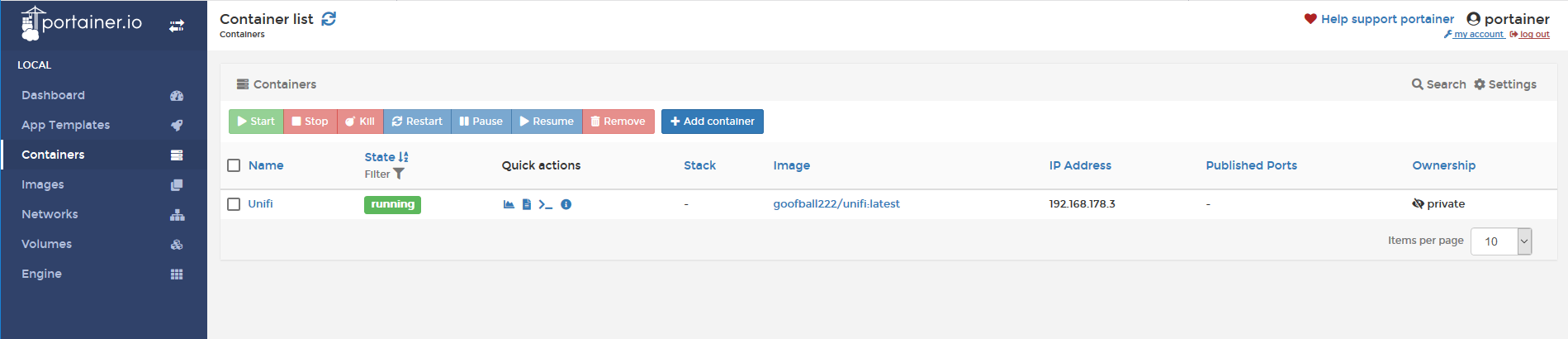Toggle the sidebar collapse arrows icon
The image size is (1568, 339).
pyautogui.click(x=177, y=26)
